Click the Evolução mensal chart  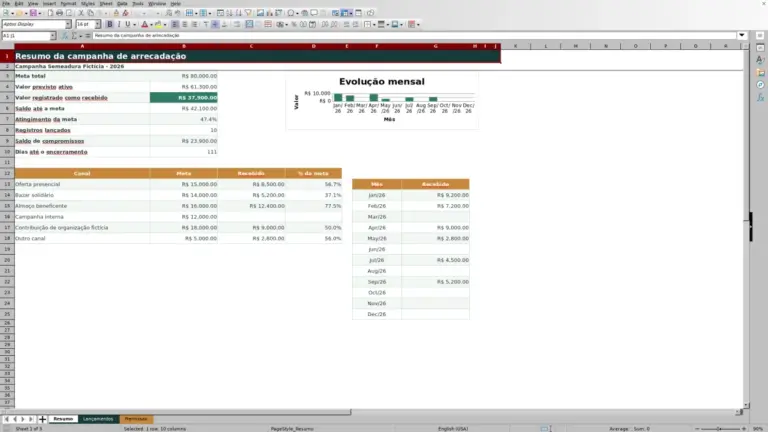(x=382, y=100)
